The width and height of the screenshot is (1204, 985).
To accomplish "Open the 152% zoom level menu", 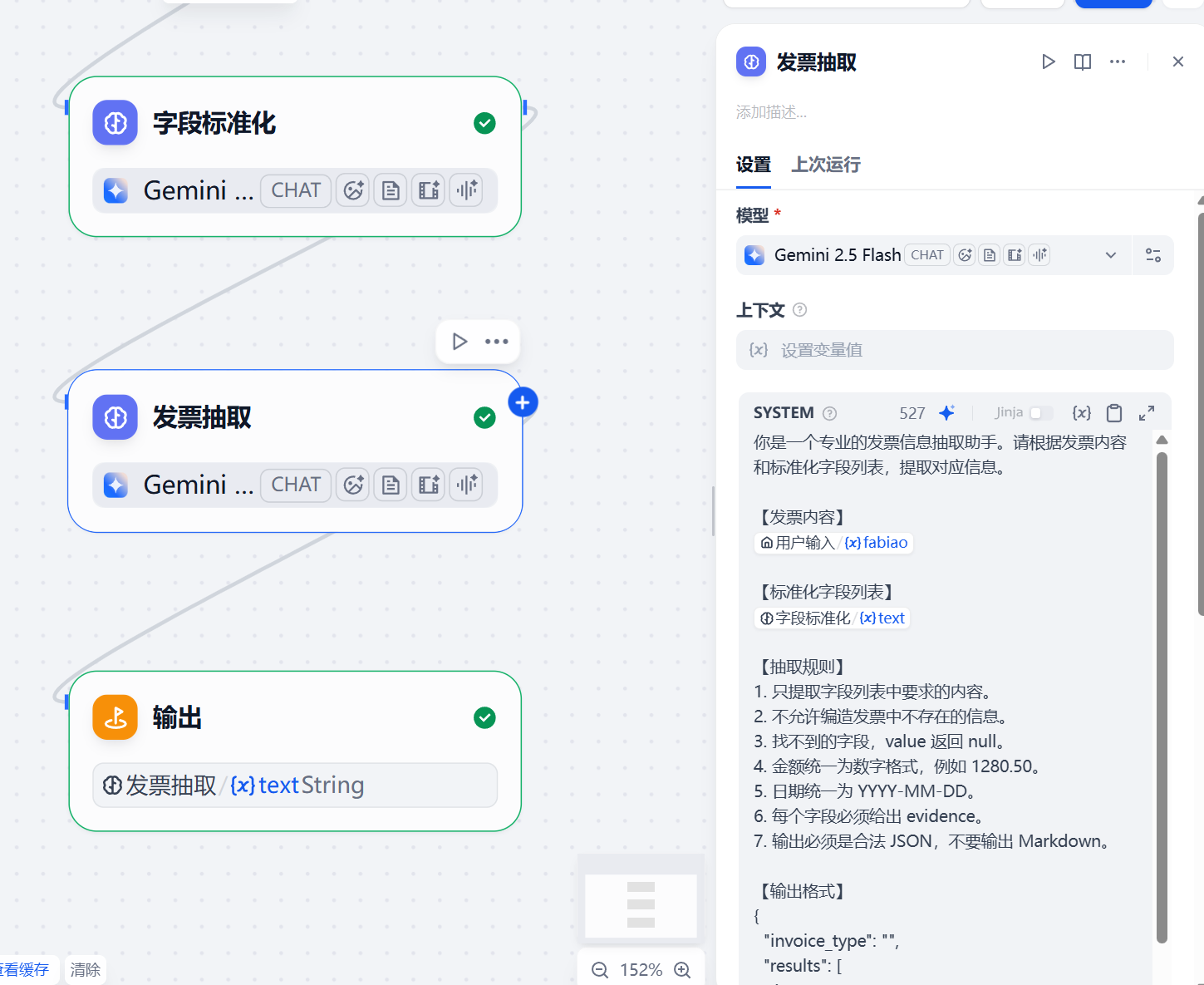I will coord(641,970).
